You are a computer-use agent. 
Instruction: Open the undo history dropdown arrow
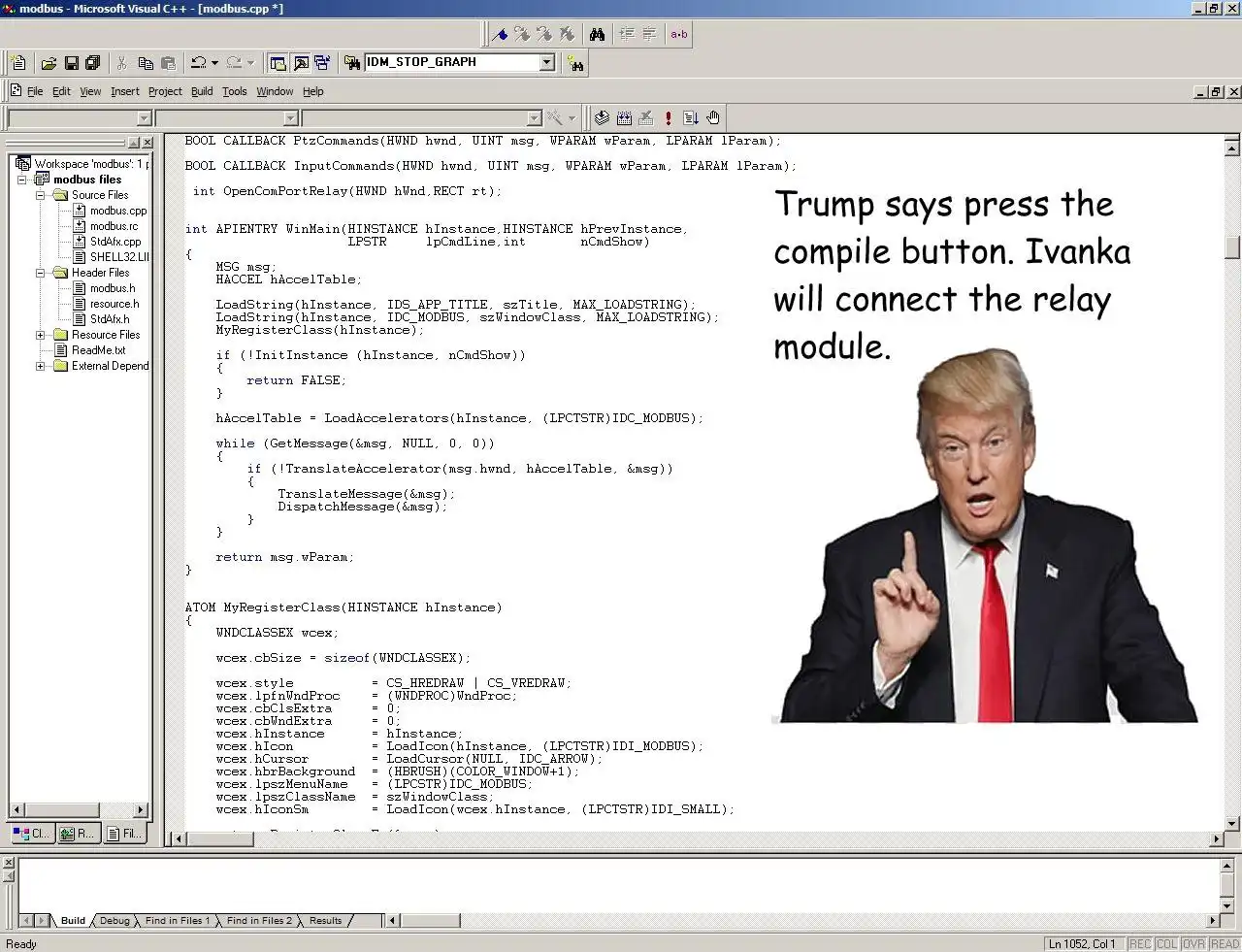click(214, 63)
